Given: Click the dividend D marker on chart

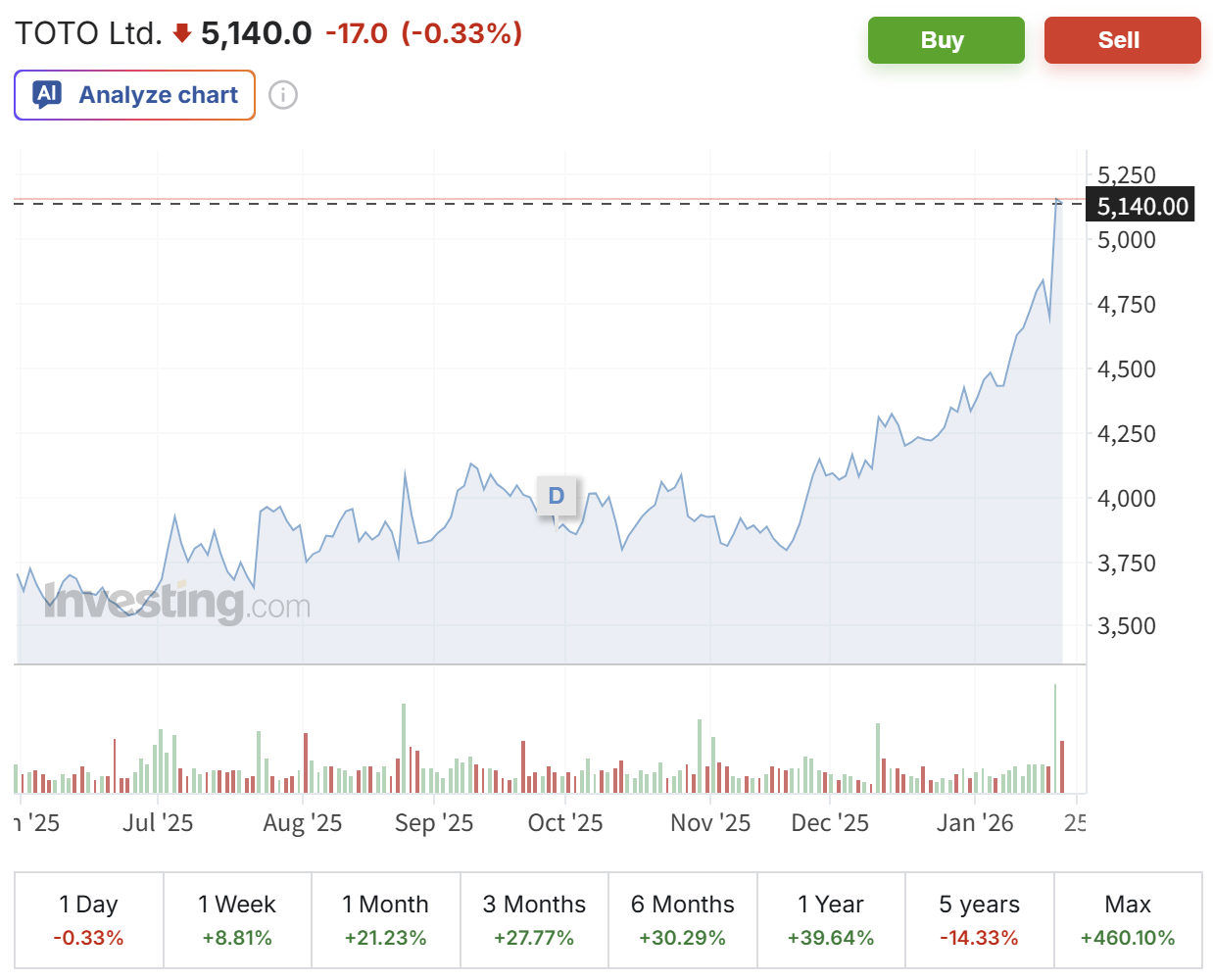Looking at the screenshot, I should 557,496.
